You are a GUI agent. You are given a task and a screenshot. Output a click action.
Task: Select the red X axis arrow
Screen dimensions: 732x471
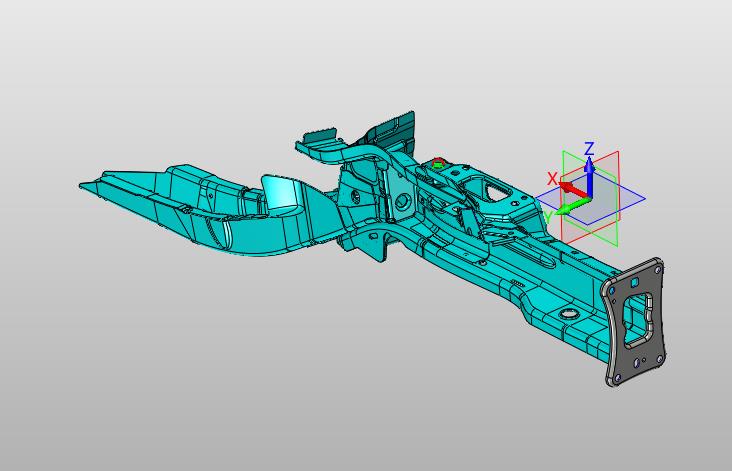pyautogui.click(x=574, y=190)
